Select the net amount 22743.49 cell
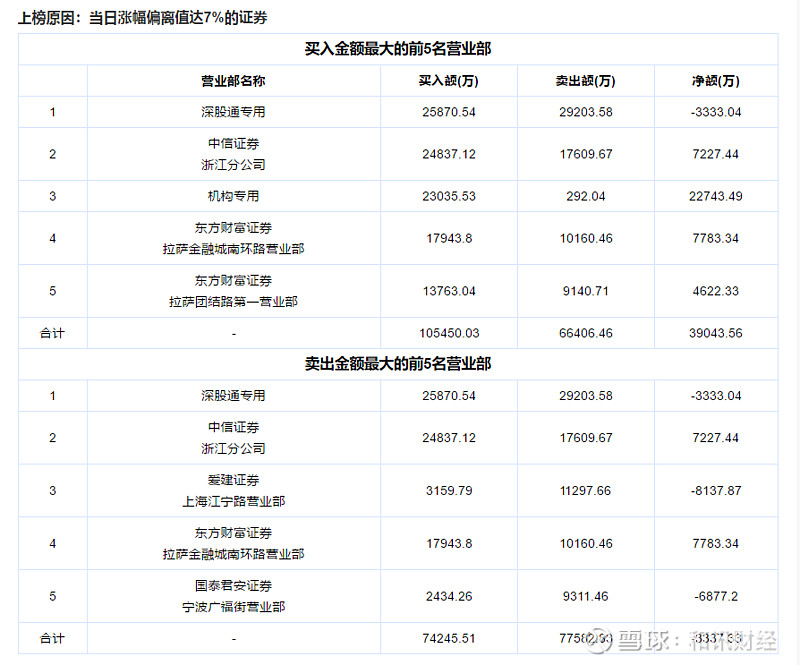 point(715,196)
